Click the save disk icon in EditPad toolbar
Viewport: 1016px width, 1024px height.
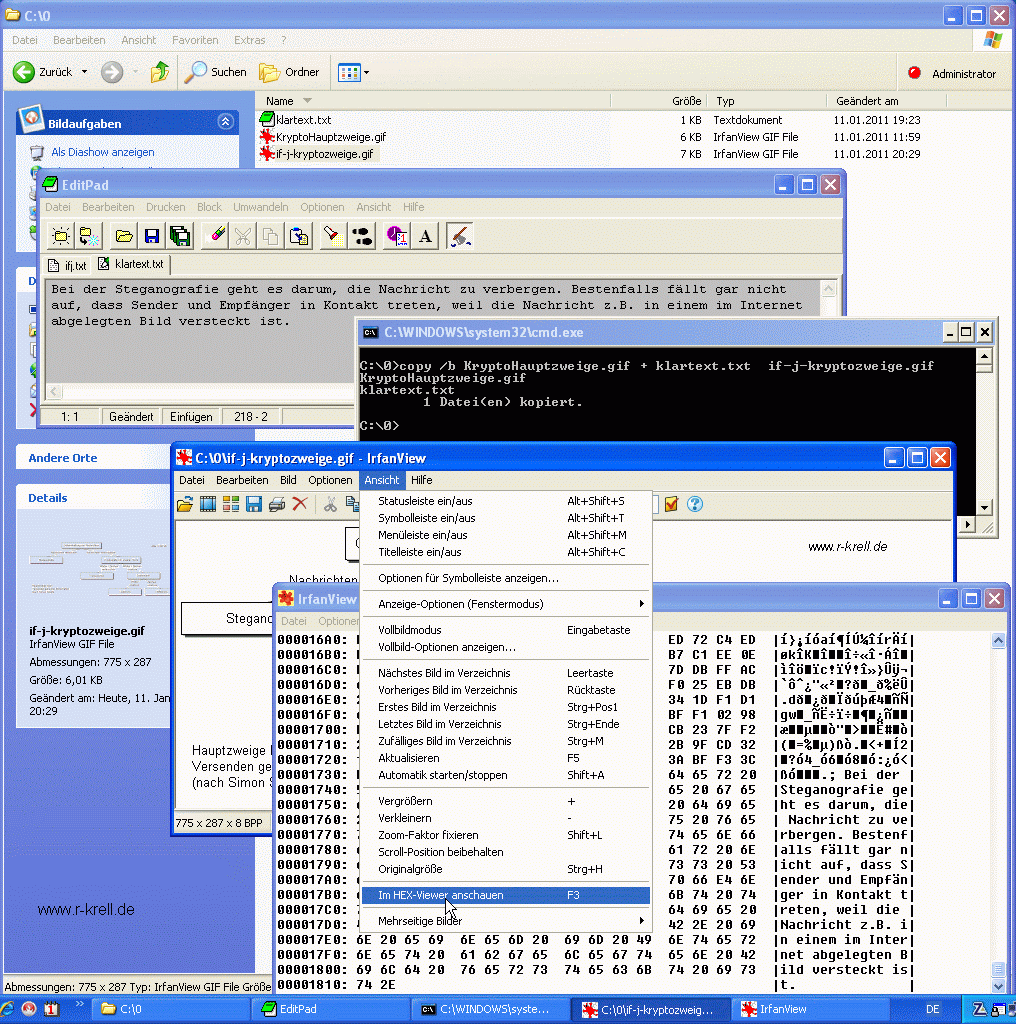click(152, 236)
